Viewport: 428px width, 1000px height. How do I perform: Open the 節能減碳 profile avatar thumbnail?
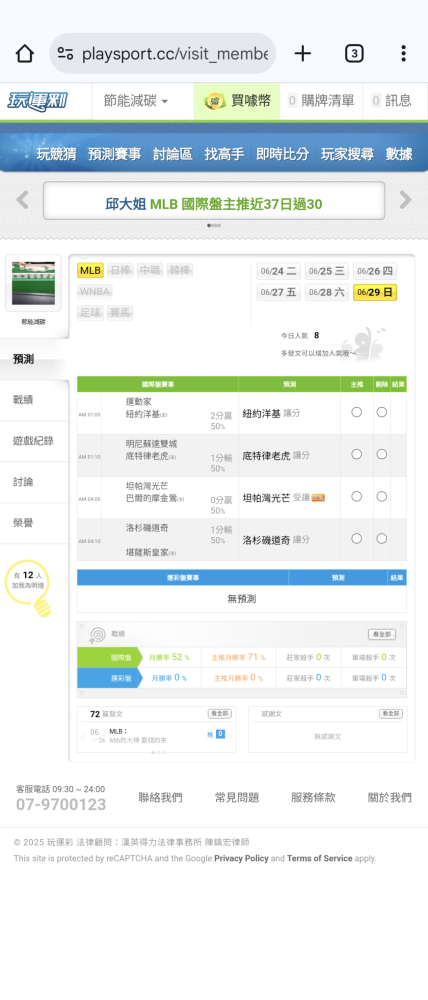click(34, 283)
